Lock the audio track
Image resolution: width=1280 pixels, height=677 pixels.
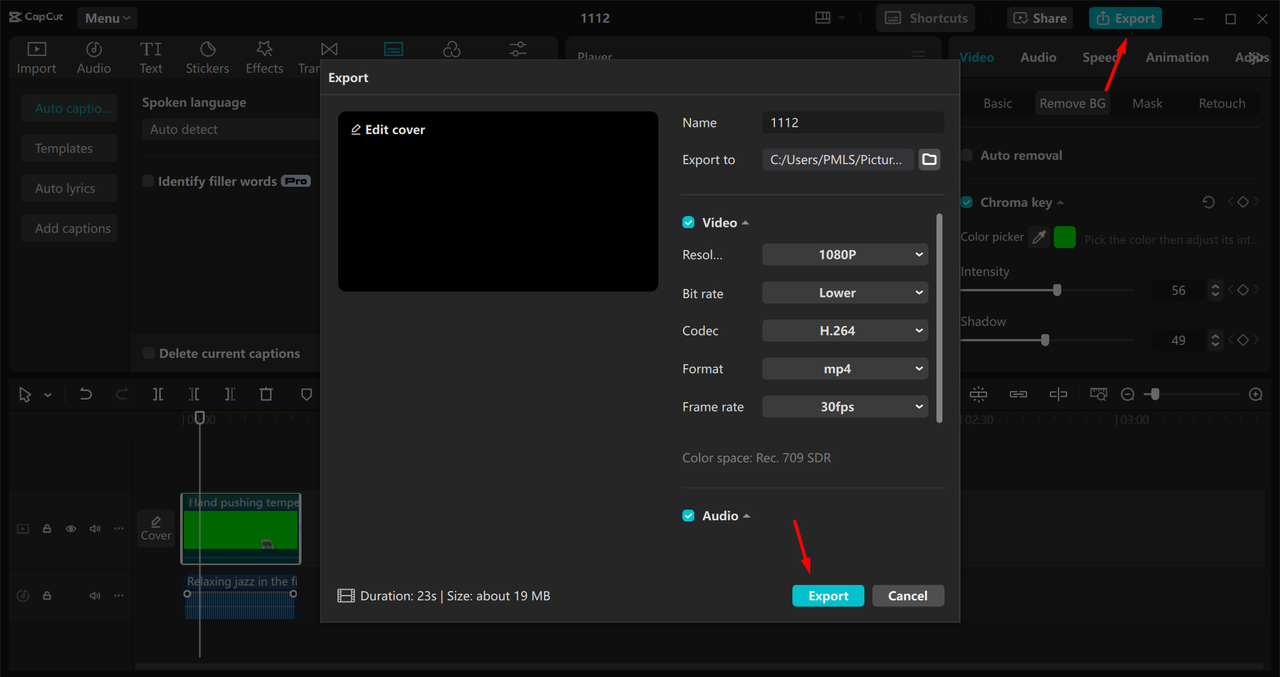click(47, 595)
